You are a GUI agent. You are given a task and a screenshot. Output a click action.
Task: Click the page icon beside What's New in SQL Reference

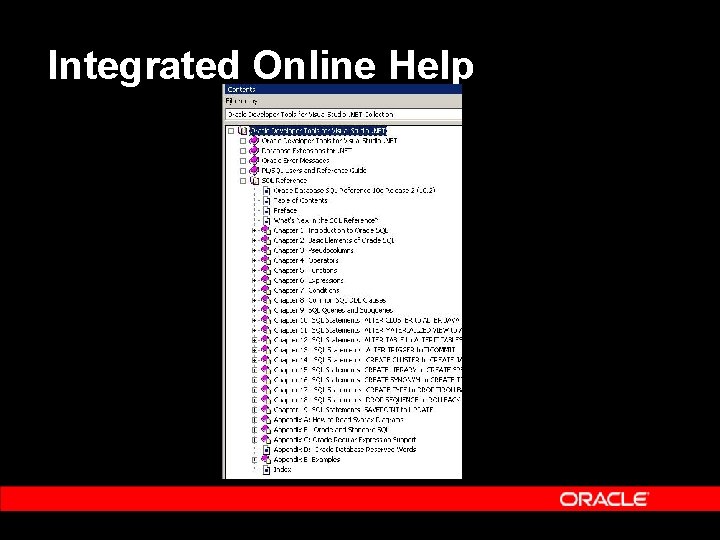coord(266,221)
